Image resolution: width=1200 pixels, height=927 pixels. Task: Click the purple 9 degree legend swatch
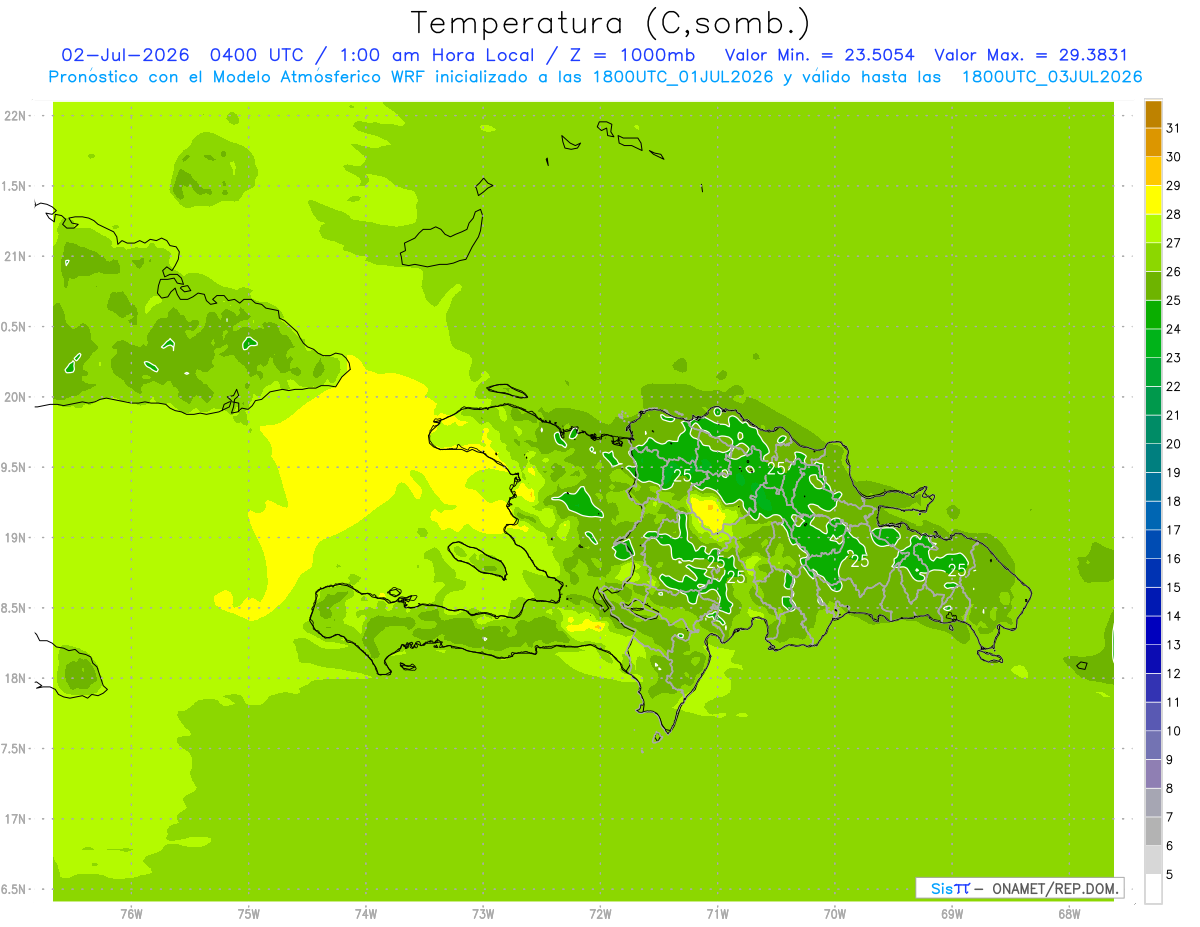pos(1153,775)
